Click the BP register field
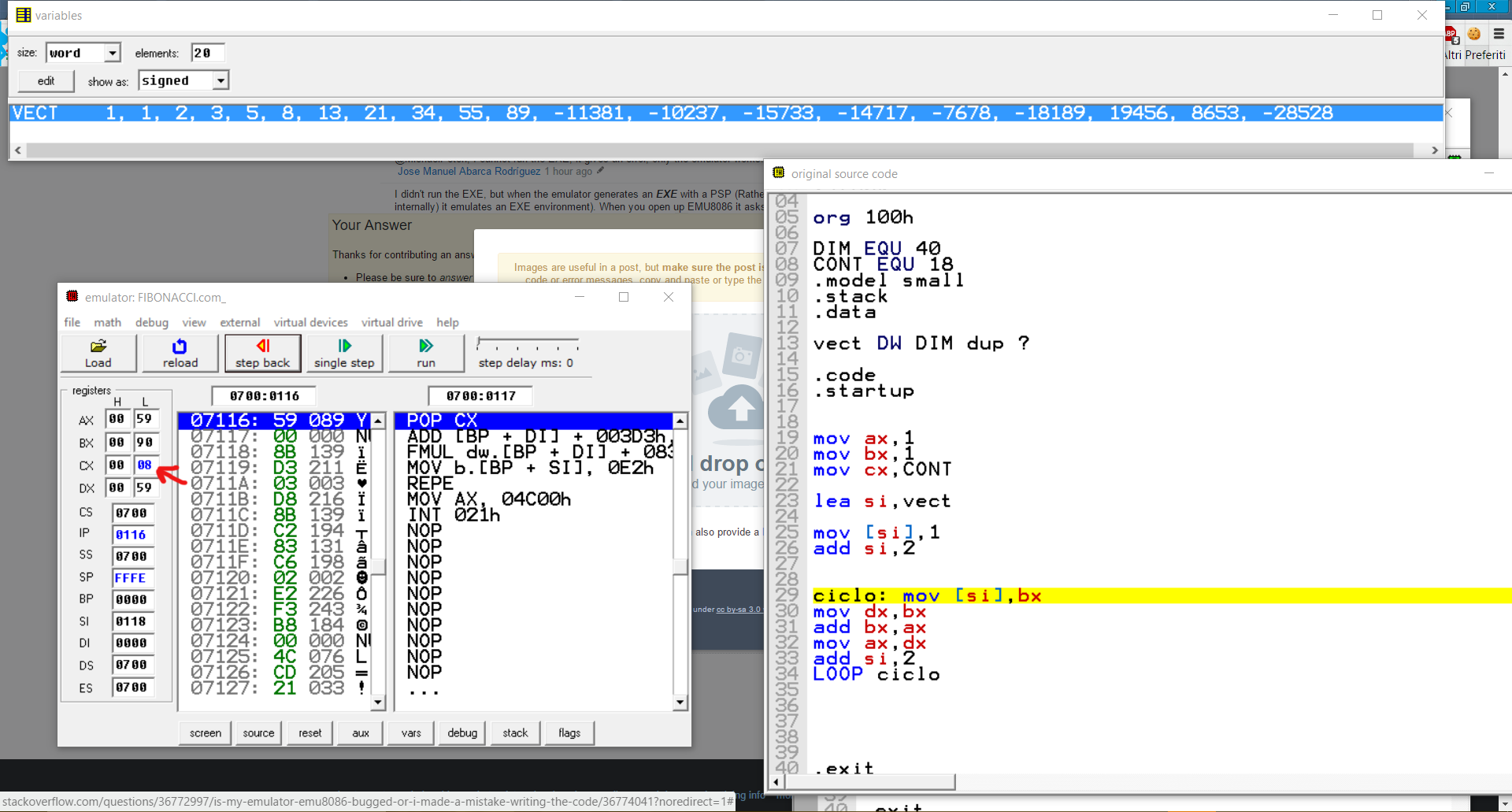Image resolution: width=1512 pixels, height=812 pixels. coord(132,599)
